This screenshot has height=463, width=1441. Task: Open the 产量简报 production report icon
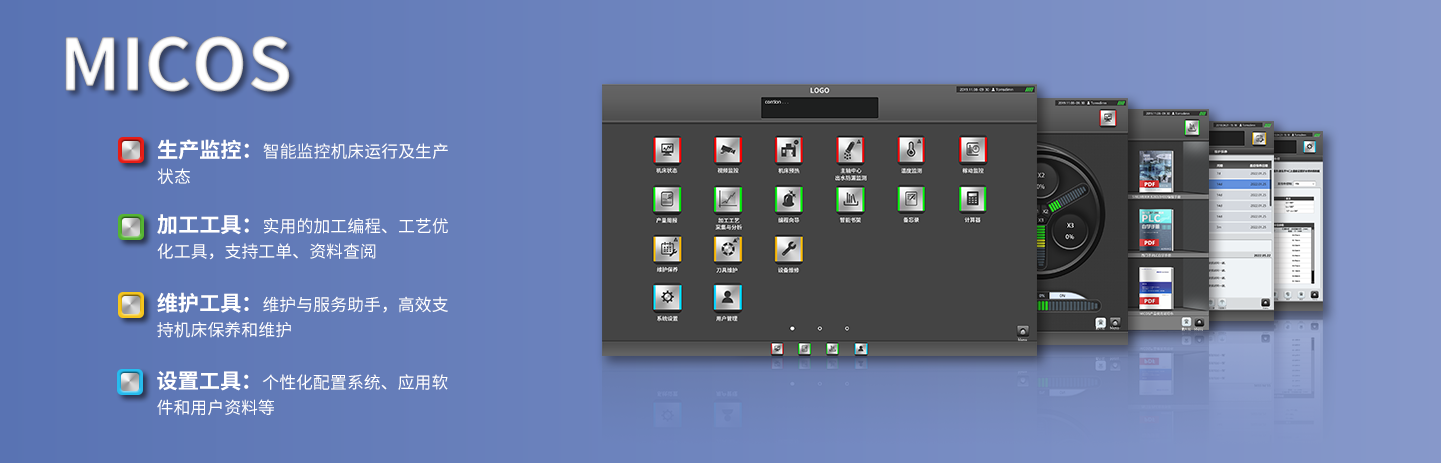667,199
